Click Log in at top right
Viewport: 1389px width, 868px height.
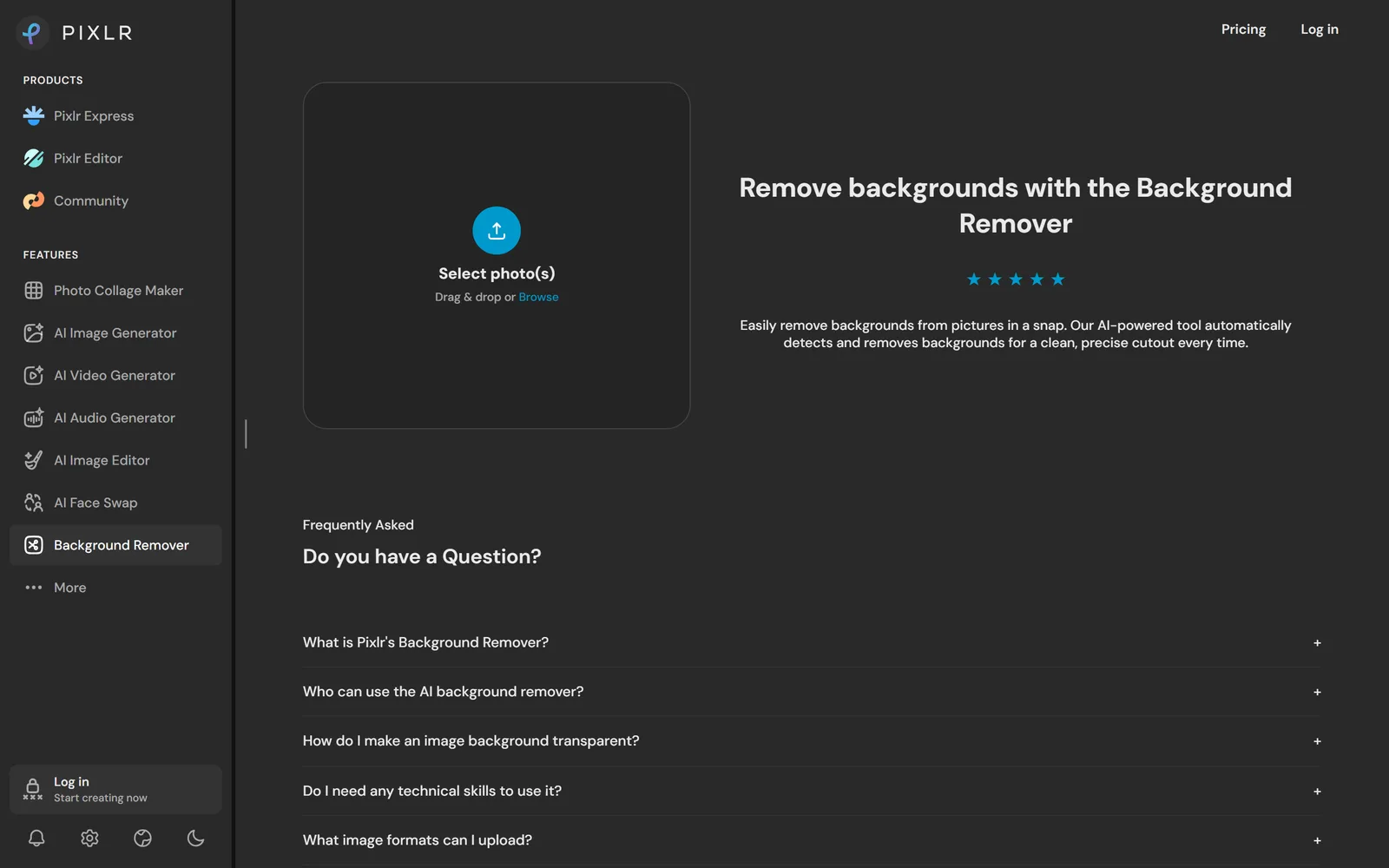tap(1320, 30)
